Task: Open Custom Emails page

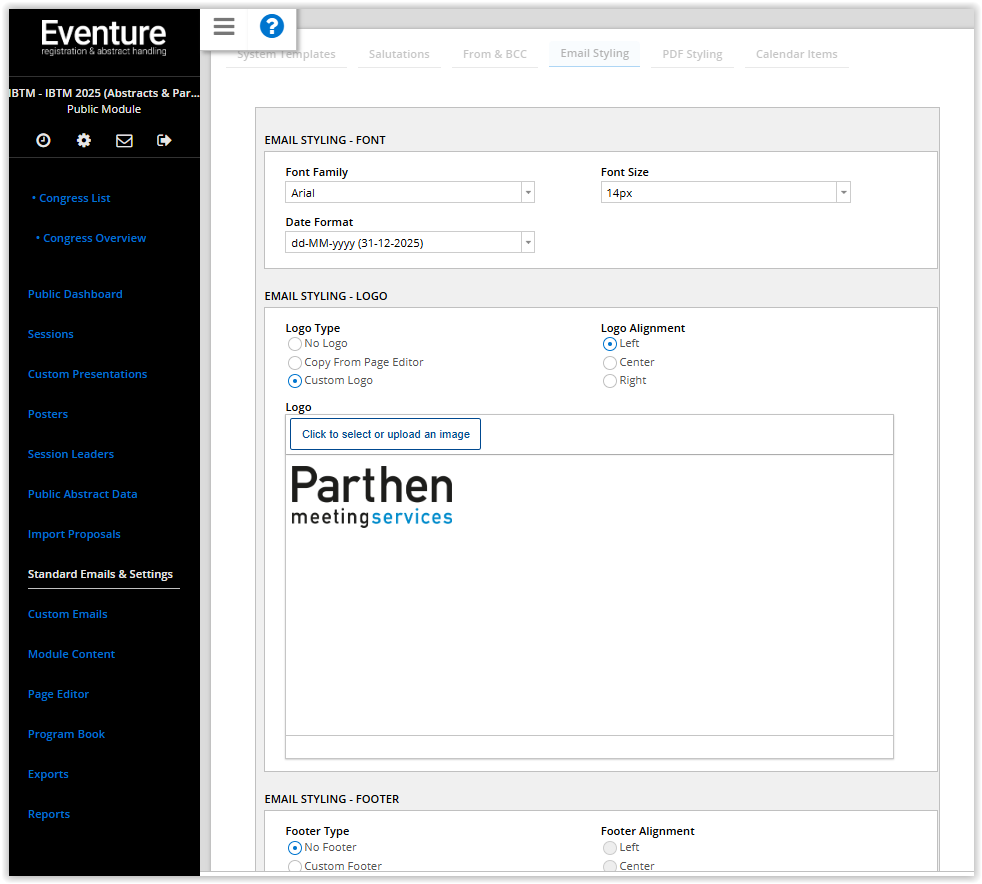Action: [68, 615]
